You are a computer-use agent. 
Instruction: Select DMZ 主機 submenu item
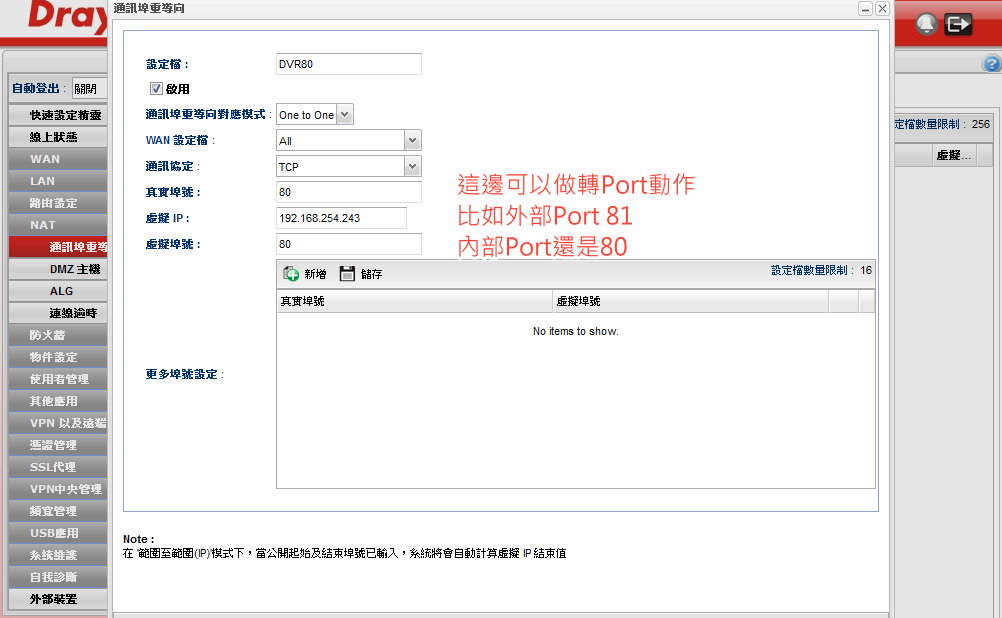[74, 269]
